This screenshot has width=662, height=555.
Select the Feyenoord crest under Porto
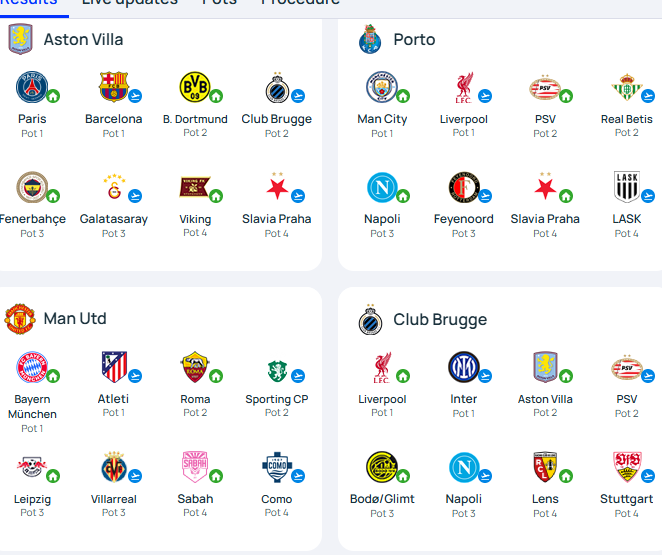[x=464, y=187]
